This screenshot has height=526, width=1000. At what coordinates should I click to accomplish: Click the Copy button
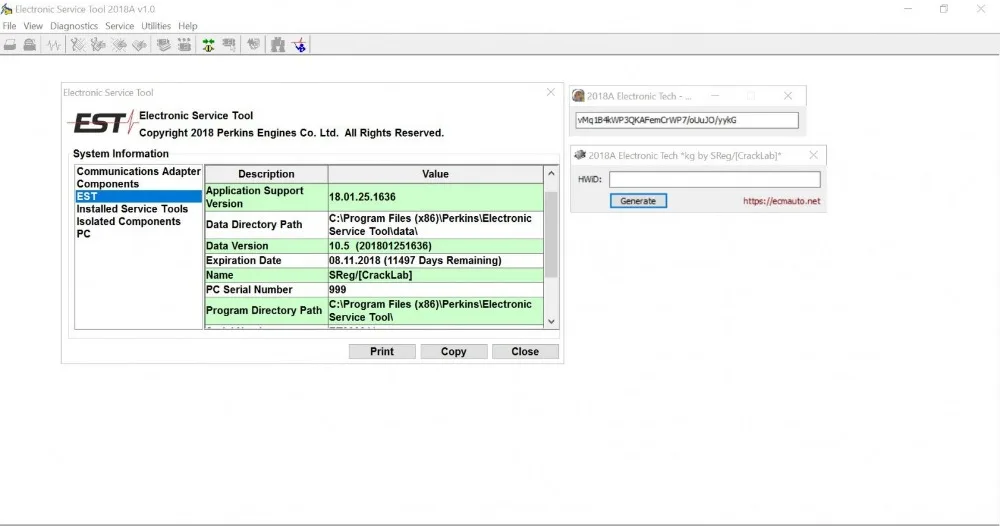pos(453,351)
